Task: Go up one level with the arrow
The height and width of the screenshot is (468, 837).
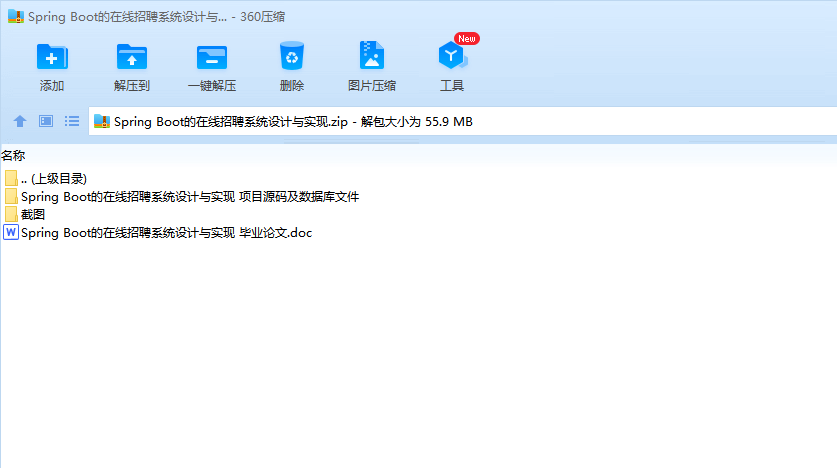Action: pyautogui.click(x=20, y=122)
